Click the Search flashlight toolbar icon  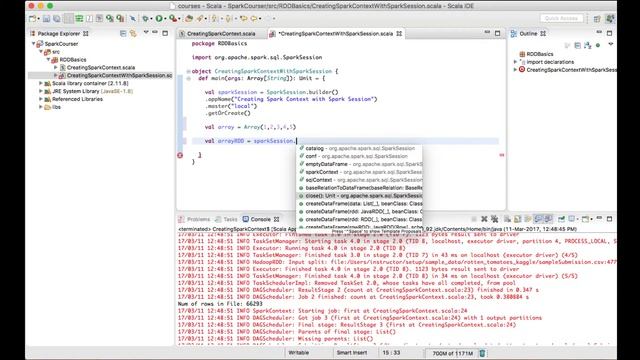click(200, 18)
